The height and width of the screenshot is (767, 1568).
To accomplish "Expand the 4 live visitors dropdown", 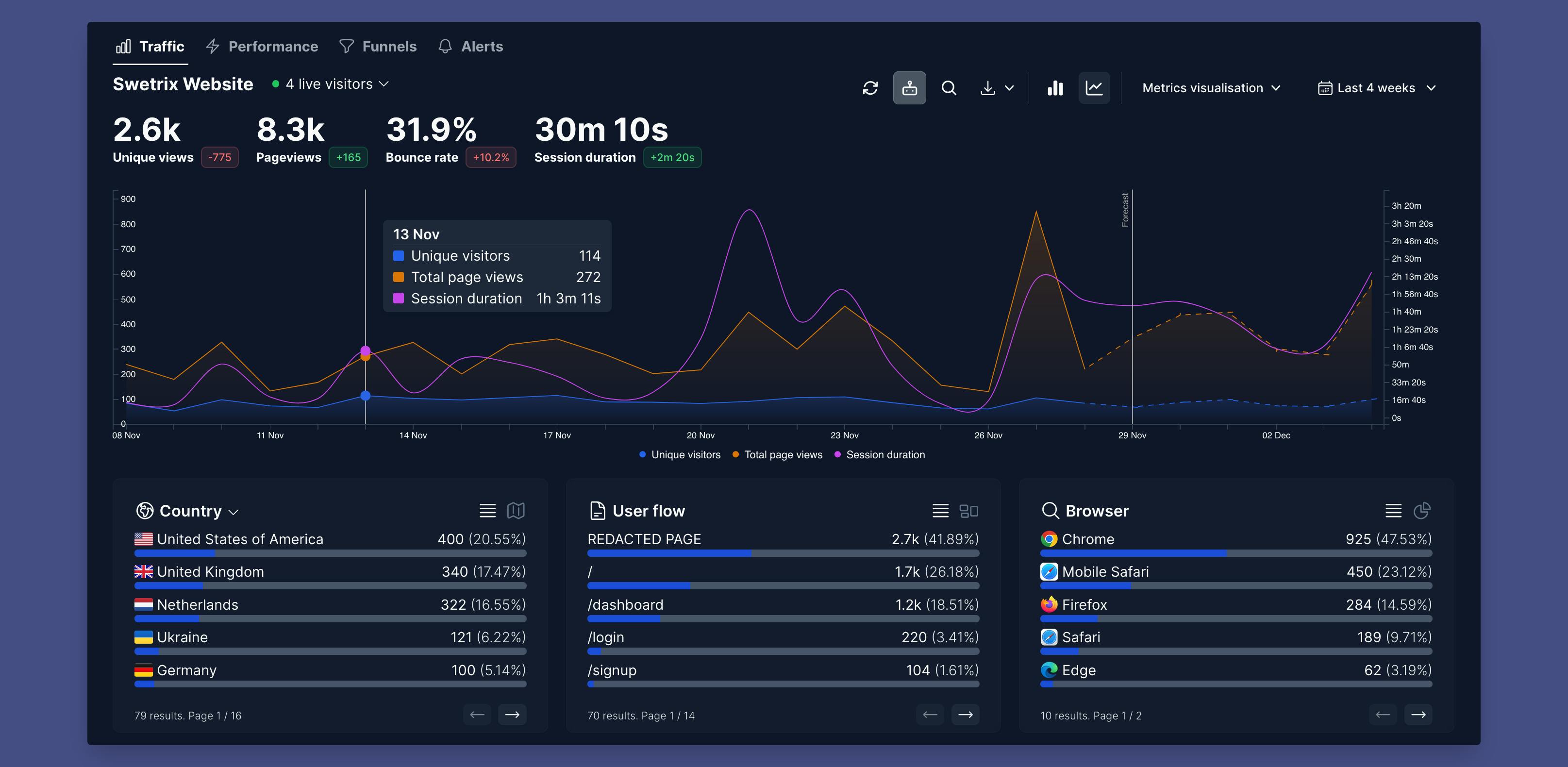I will coord(331,84).
